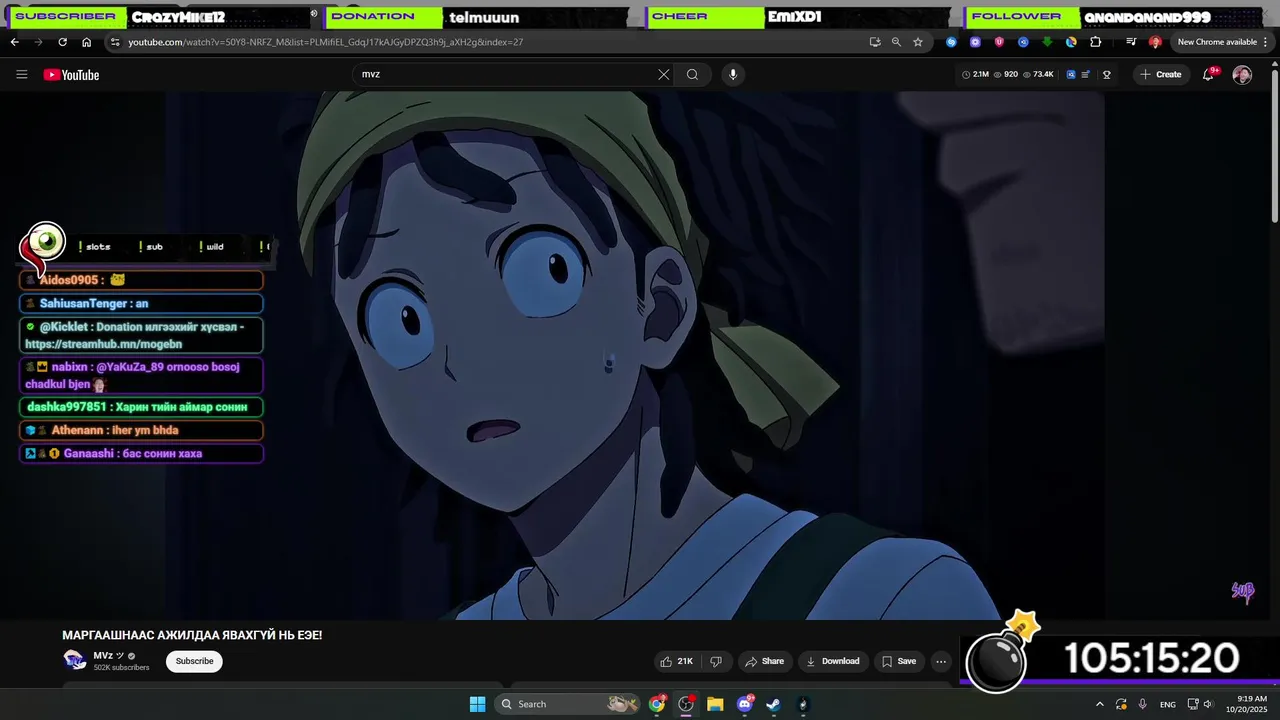Click the tray microphone icon

click(1142, 704)
